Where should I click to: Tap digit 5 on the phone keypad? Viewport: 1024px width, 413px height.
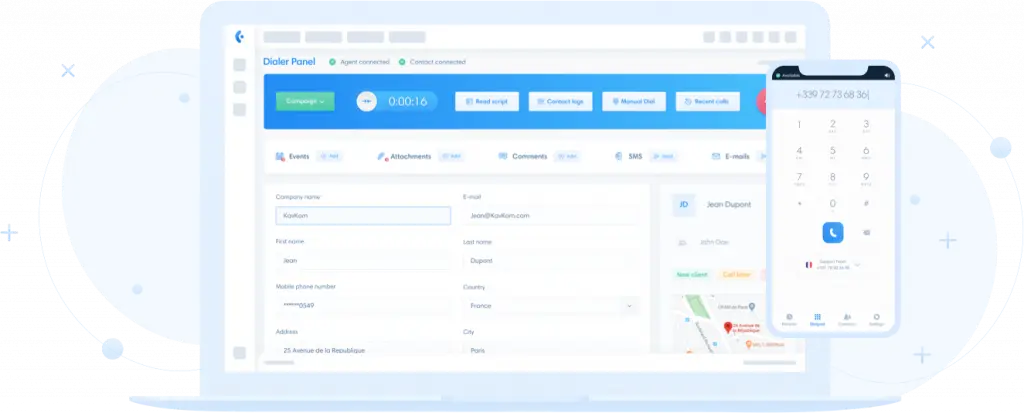tap(832, 151)
